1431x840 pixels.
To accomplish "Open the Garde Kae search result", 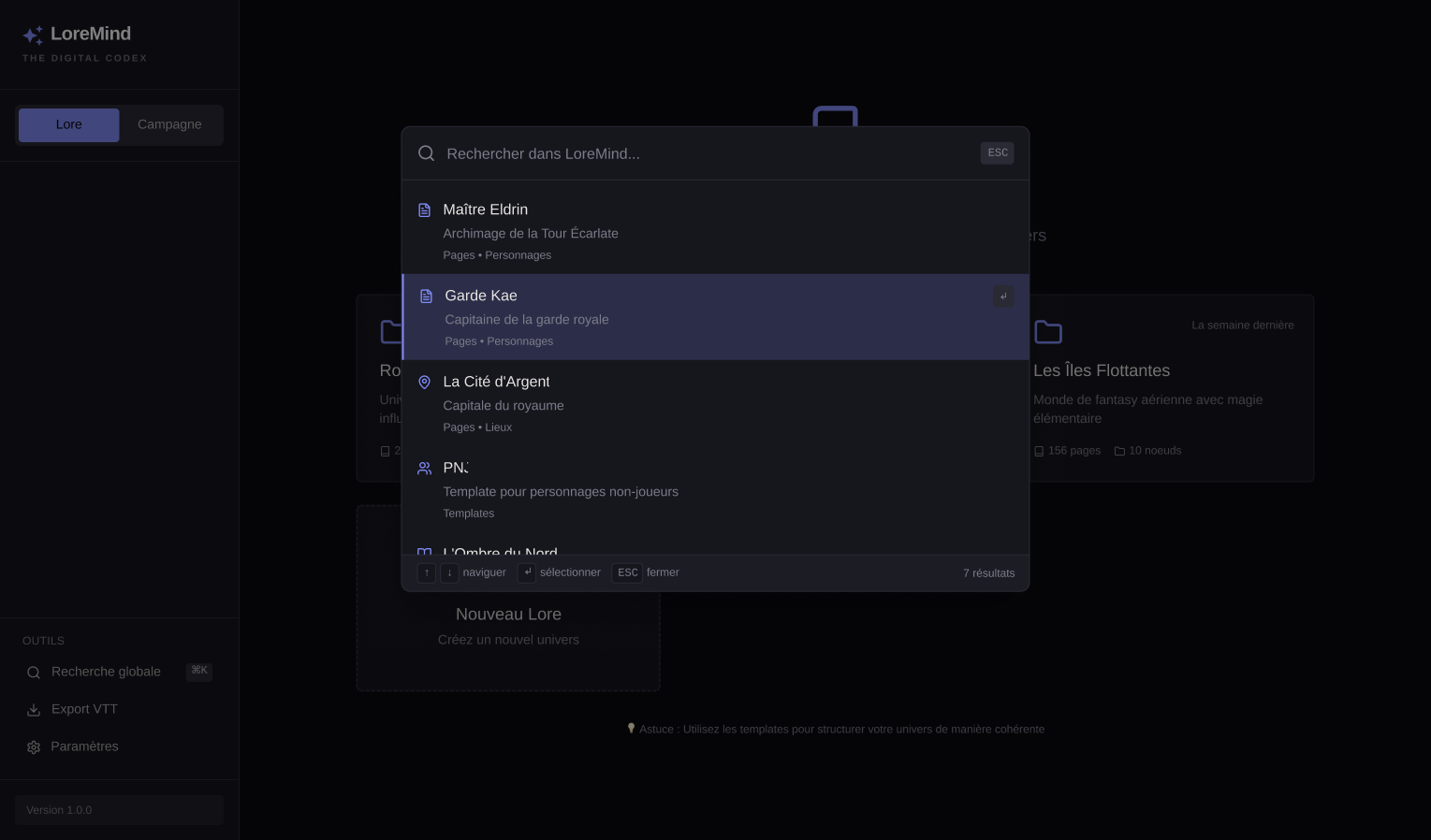I will (x=716, y=317).
